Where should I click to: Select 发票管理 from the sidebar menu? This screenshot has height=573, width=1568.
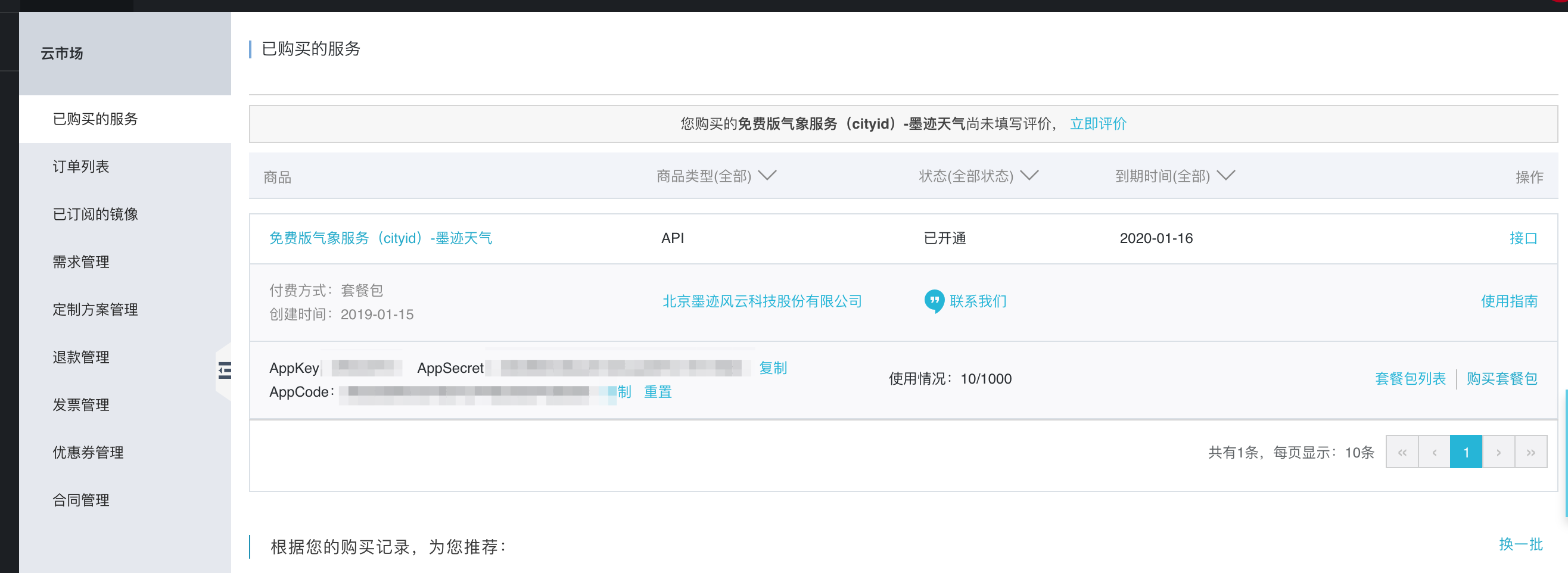point(81,404)
